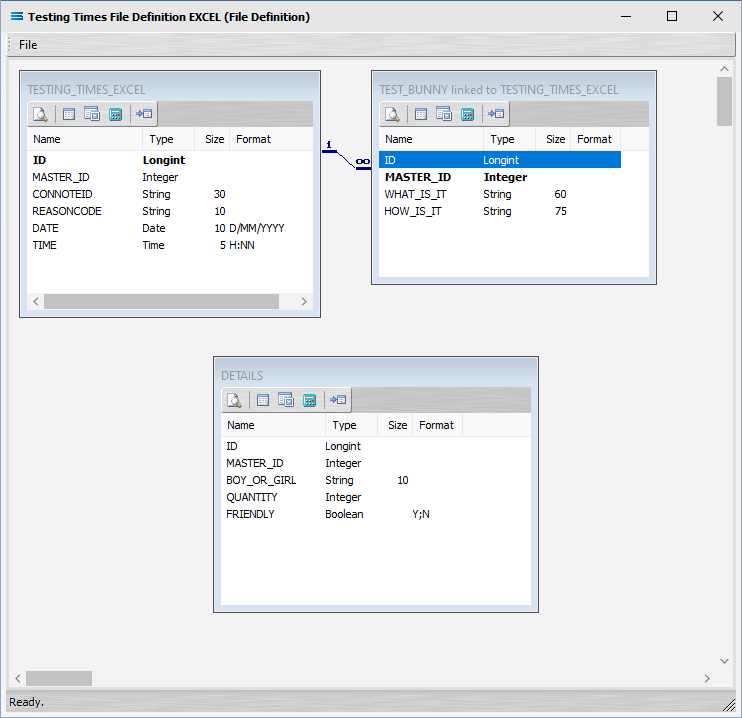Click main window vertical scroll down arrow

pos(724,661)
